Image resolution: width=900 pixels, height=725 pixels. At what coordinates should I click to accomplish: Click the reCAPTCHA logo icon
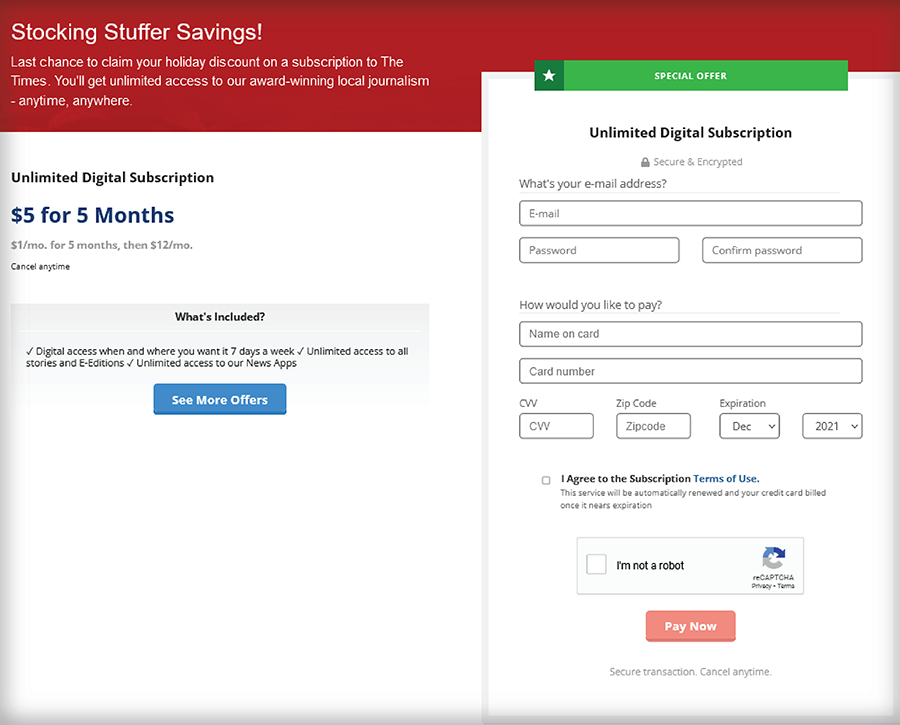[773, 557]
